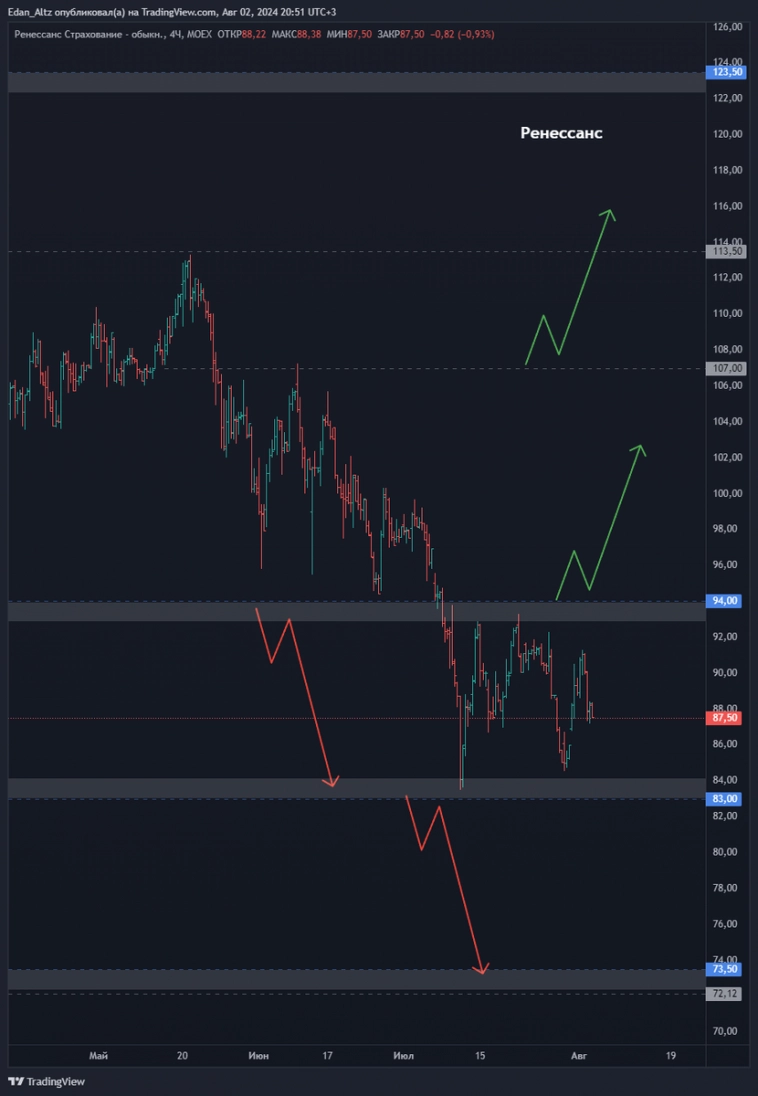Click the 70,00 price axis tick
This screenshot has height=1096, width=758.
click(x=727, y=1031)
